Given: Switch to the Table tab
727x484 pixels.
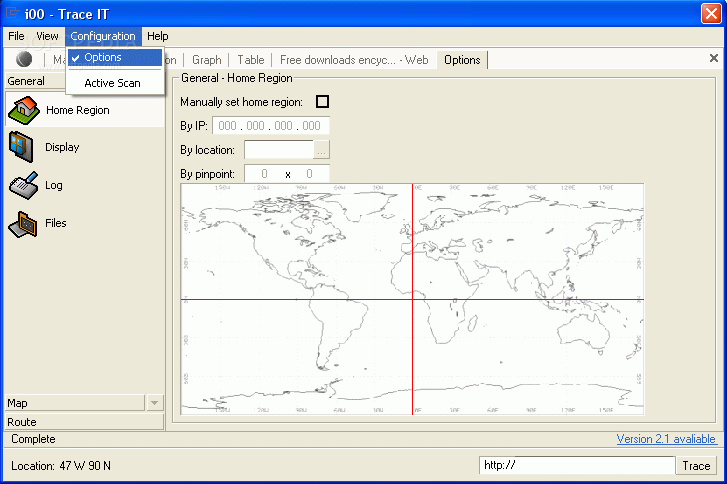Looking at the screenshot, I should tap(251, 60).
